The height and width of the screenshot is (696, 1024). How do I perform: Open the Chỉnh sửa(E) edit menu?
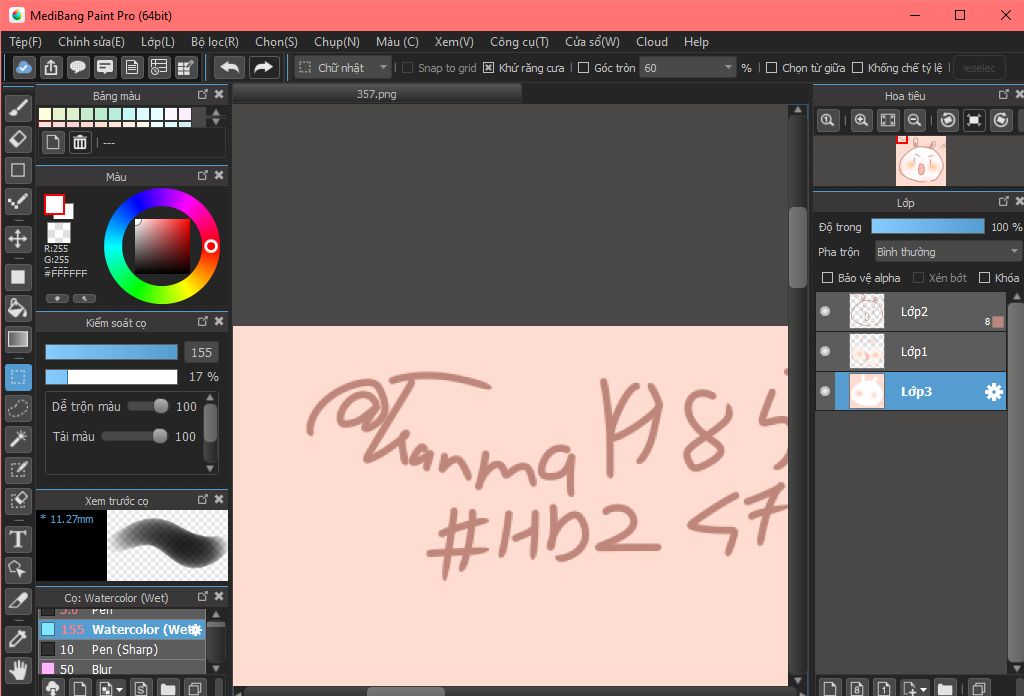click(91, 42)
